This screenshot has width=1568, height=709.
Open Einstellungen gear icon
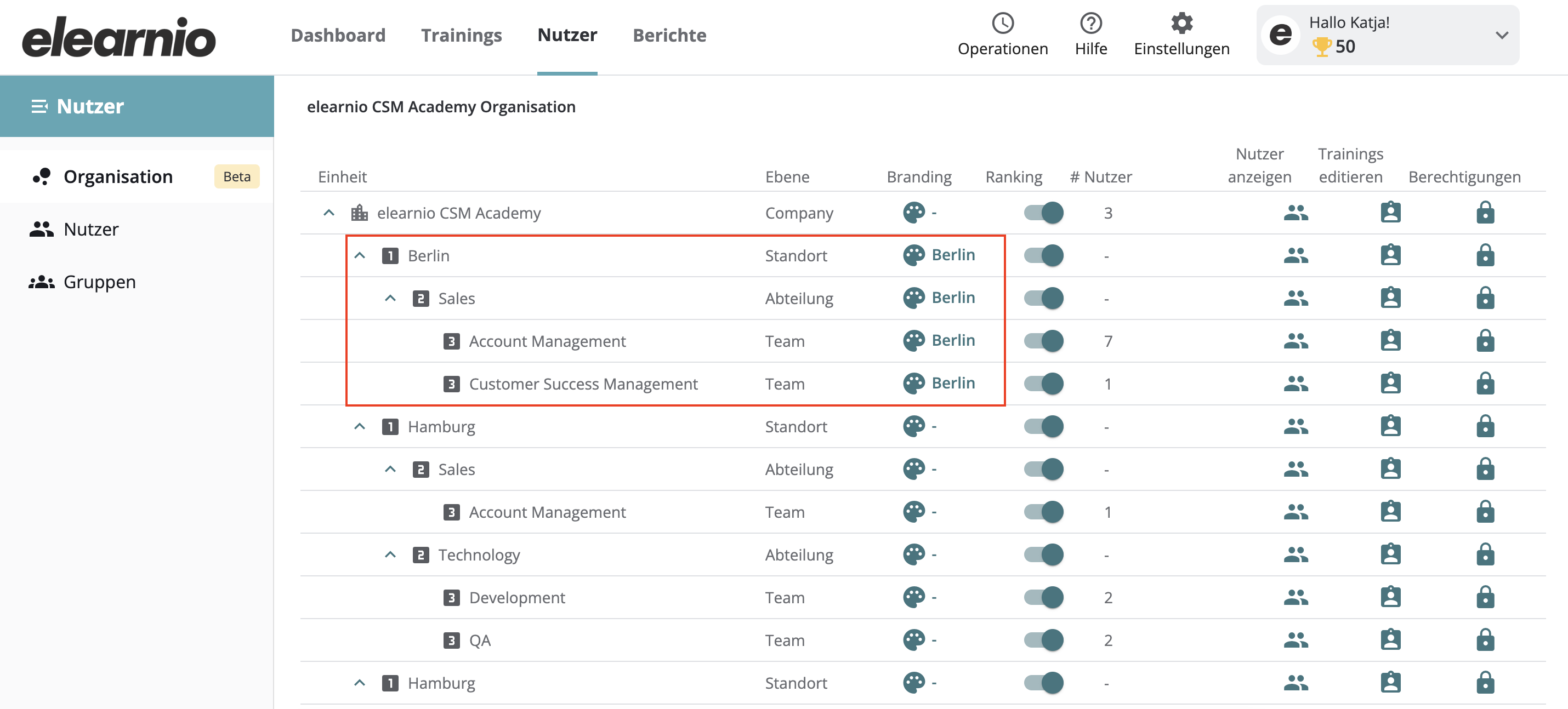[x=1181, y=23]
